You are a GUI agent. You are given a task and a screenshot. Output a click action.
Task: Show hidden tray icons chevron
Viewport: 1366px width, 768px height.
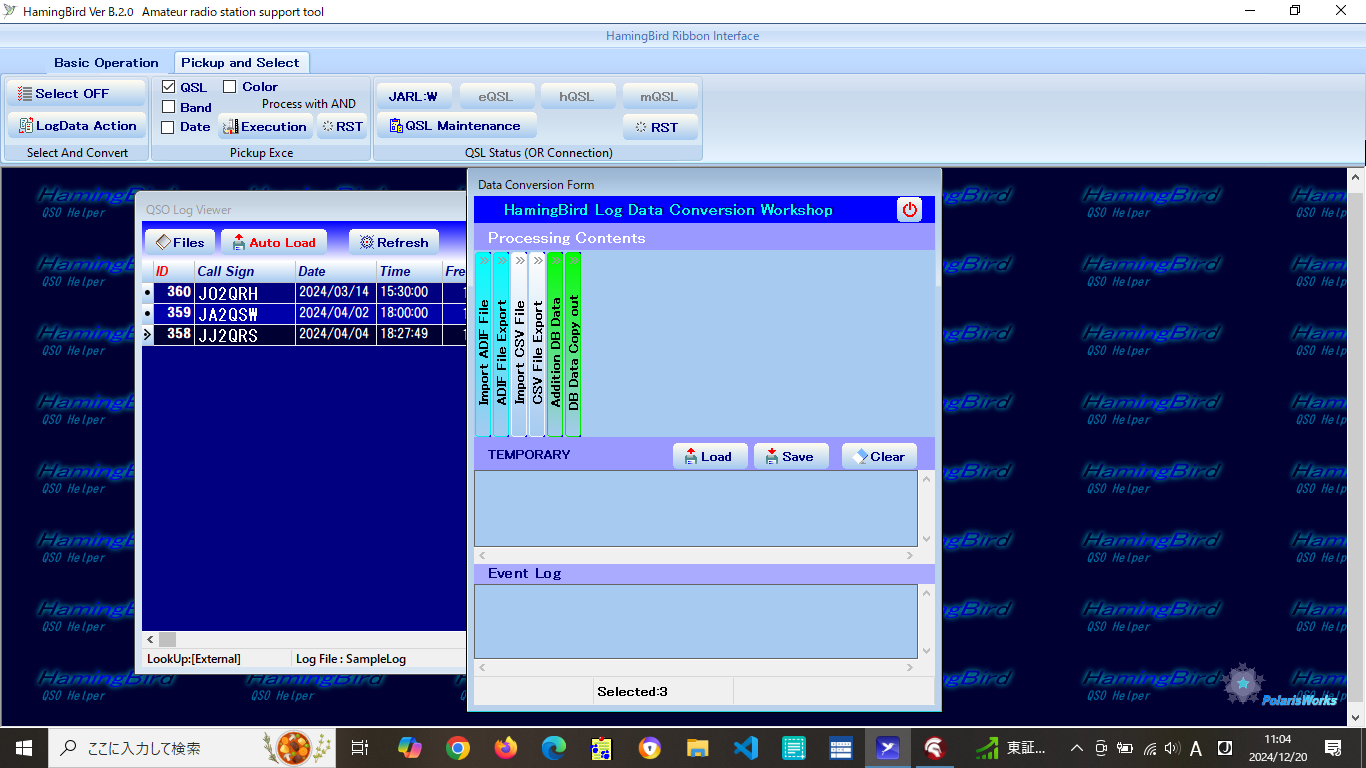coord(1077,748)
